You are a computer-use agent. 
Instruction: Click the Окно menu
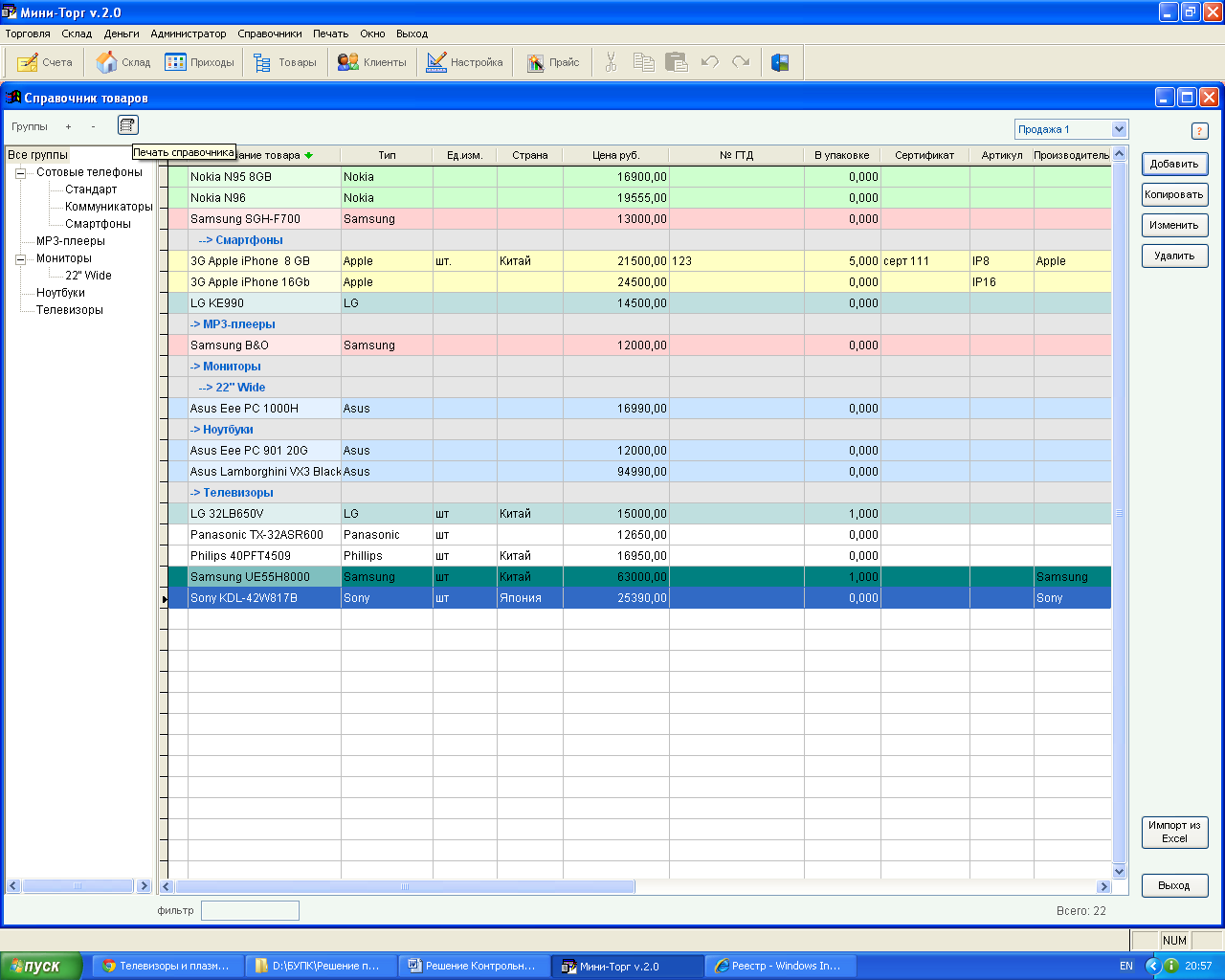[x=372, y=33]
